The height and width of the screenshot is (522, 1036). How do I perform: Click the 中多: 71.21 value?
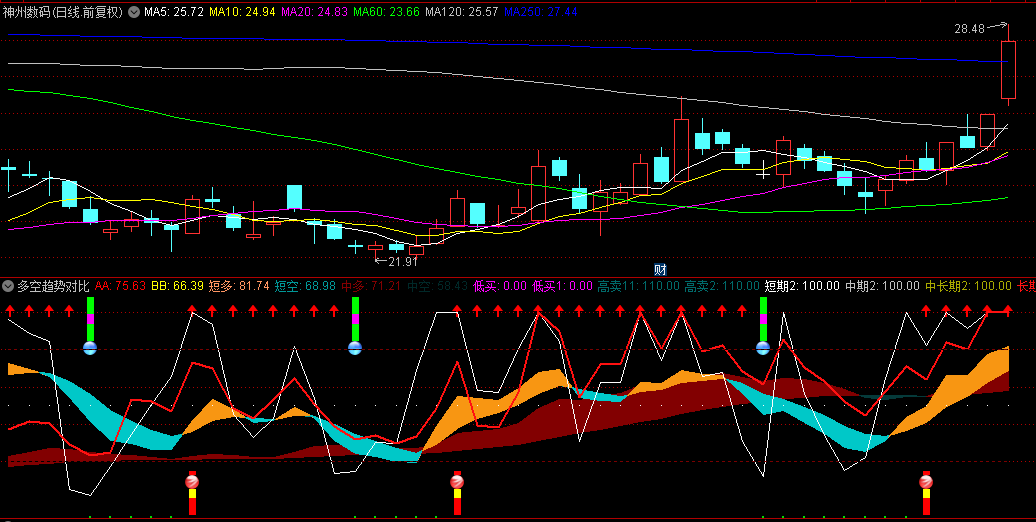[371, 286]
